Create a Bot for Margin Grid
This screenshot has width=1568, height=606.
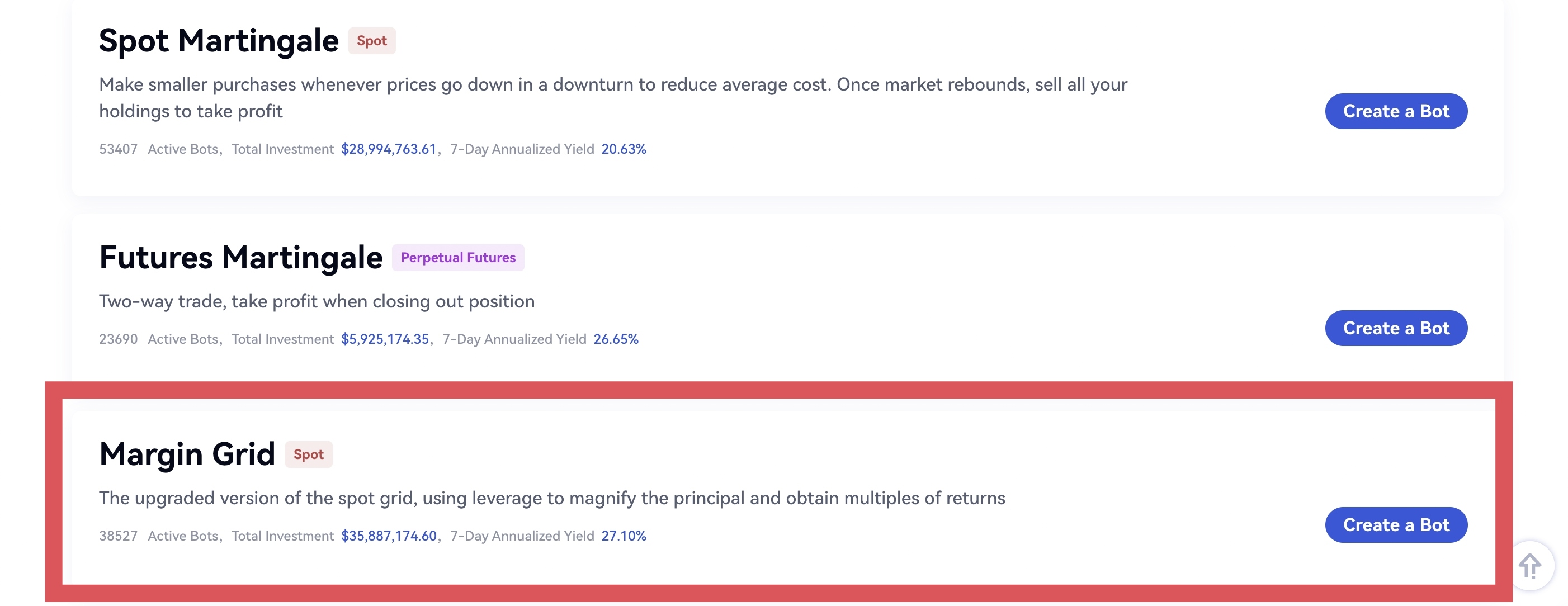1395,524
